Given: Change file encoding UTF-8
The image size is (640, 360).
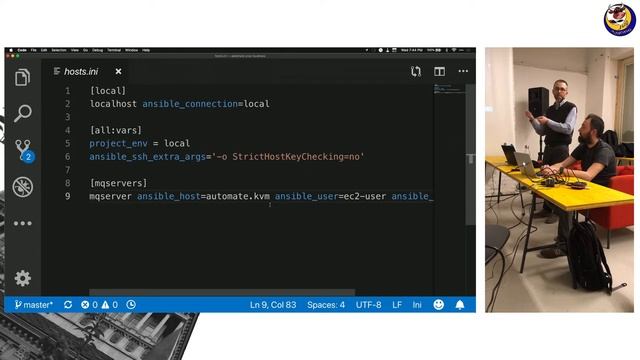Looking at the screenshot, I should click(368, 305).
